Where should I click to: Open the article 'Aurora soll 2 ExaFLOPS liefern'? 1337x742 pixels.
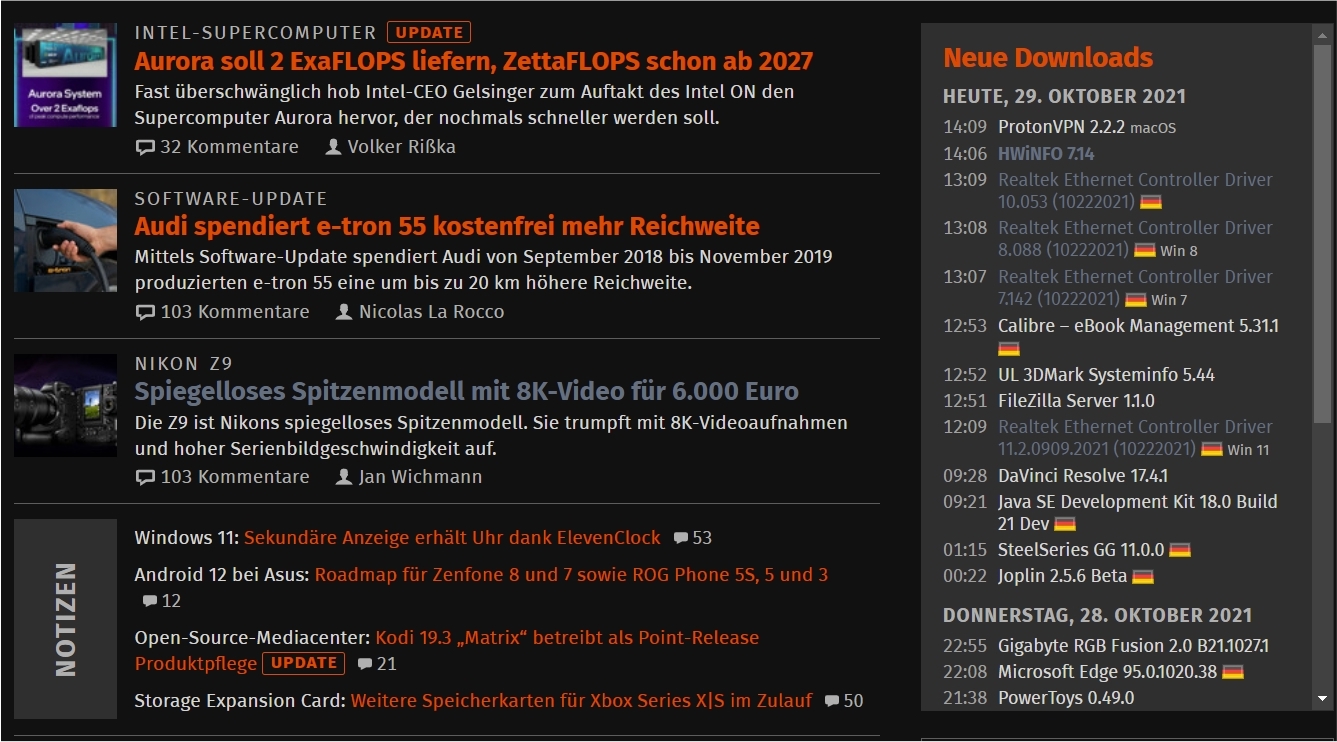tap(473, 60)
